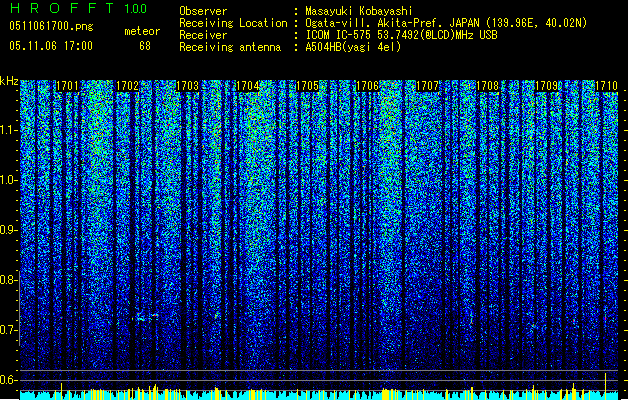Click the Receiver ICOM IC-575 line

point(401,35)
